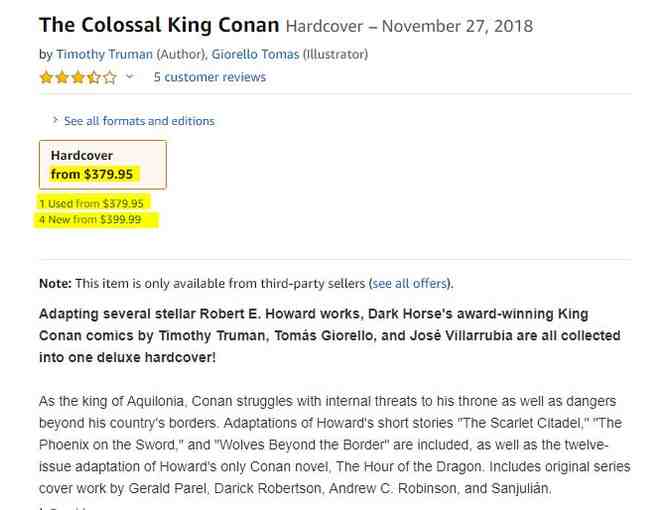Open the 1 Used from $379.95 offer
This screenshot has width=672, height=510.
coord(91,203)
